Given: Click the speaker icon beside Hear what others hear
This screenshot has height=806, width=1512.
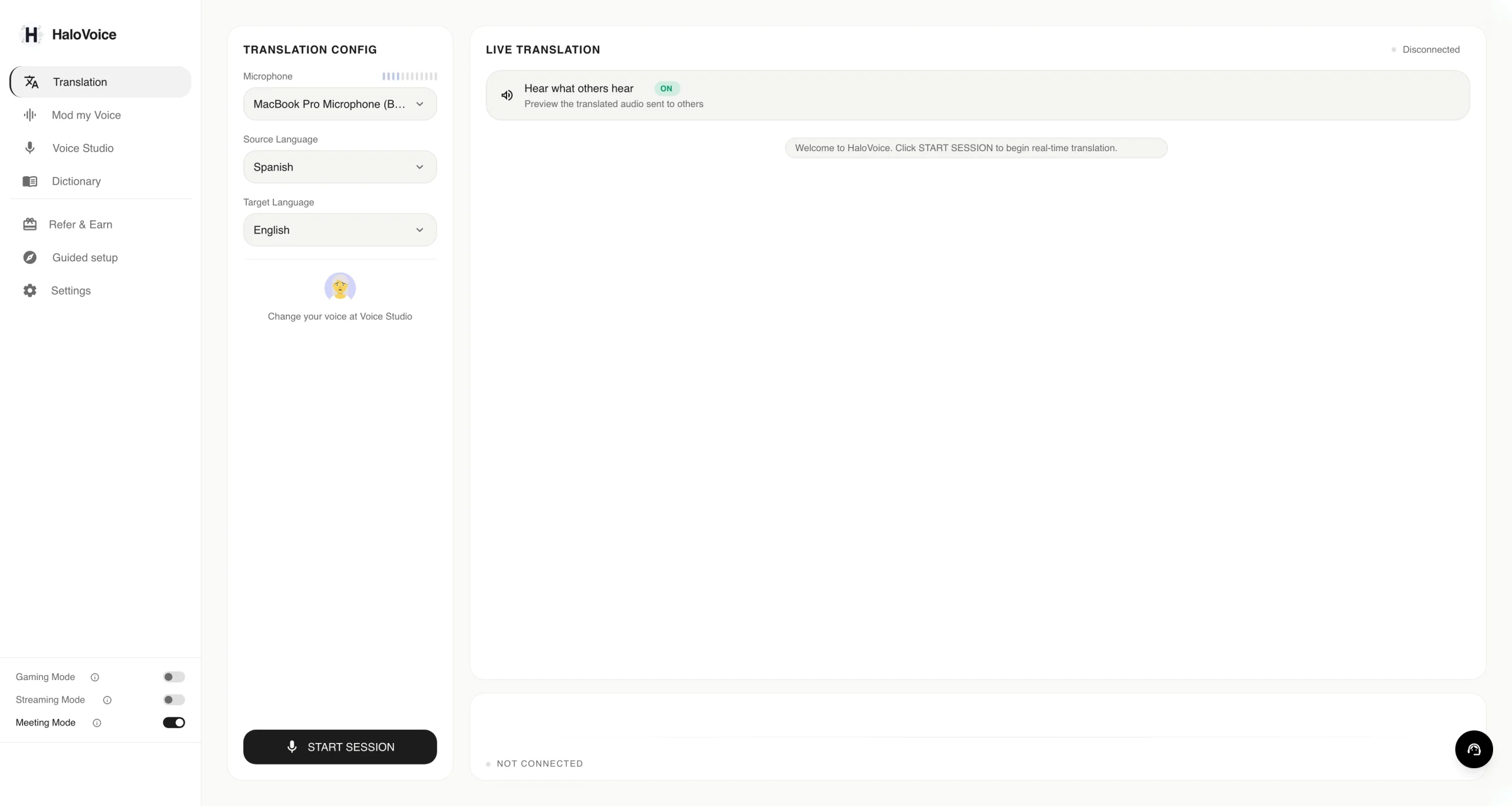Looking at the screenshot, I should [507, 95].
